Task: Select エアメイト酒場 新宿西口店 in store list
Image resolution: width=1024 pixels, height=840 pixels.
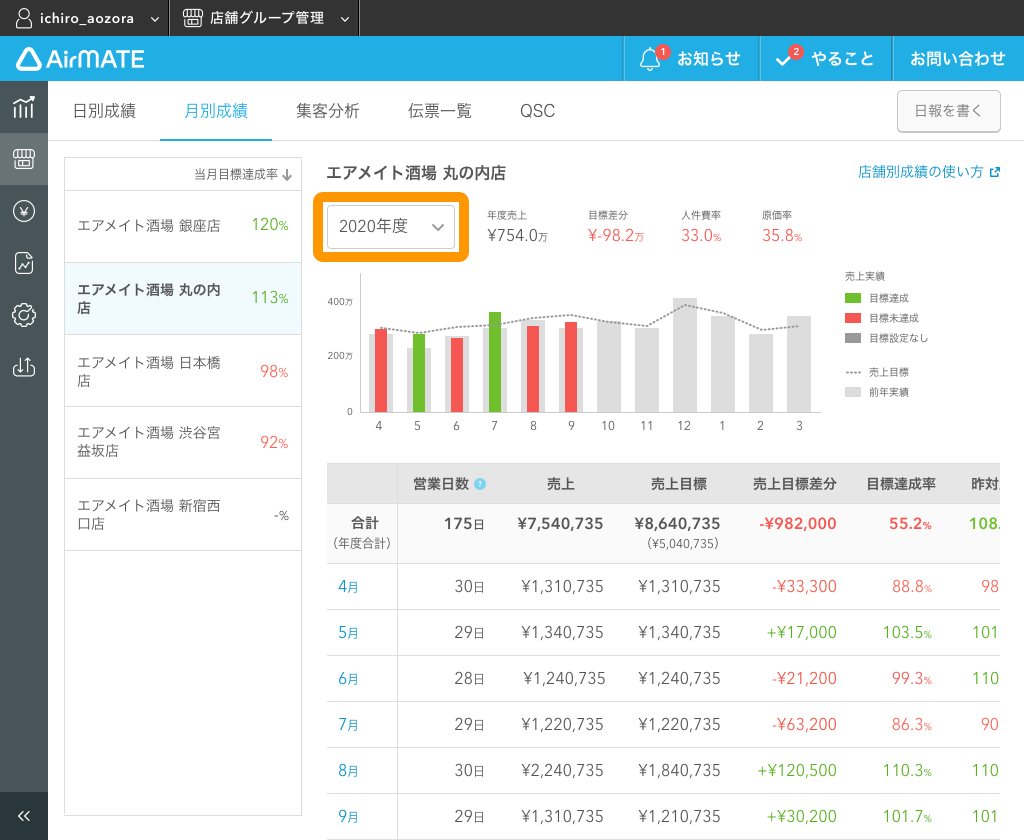Action: [x=183, y=515]
